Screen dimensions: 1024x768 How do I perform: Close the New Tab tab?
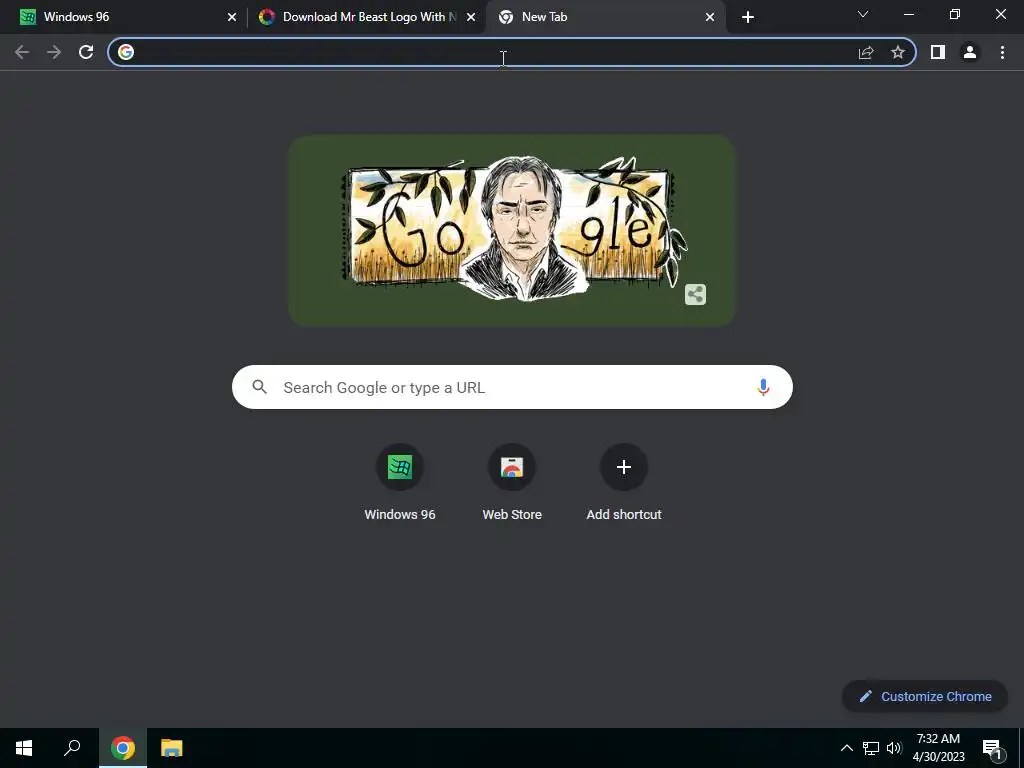pos(710,17)
